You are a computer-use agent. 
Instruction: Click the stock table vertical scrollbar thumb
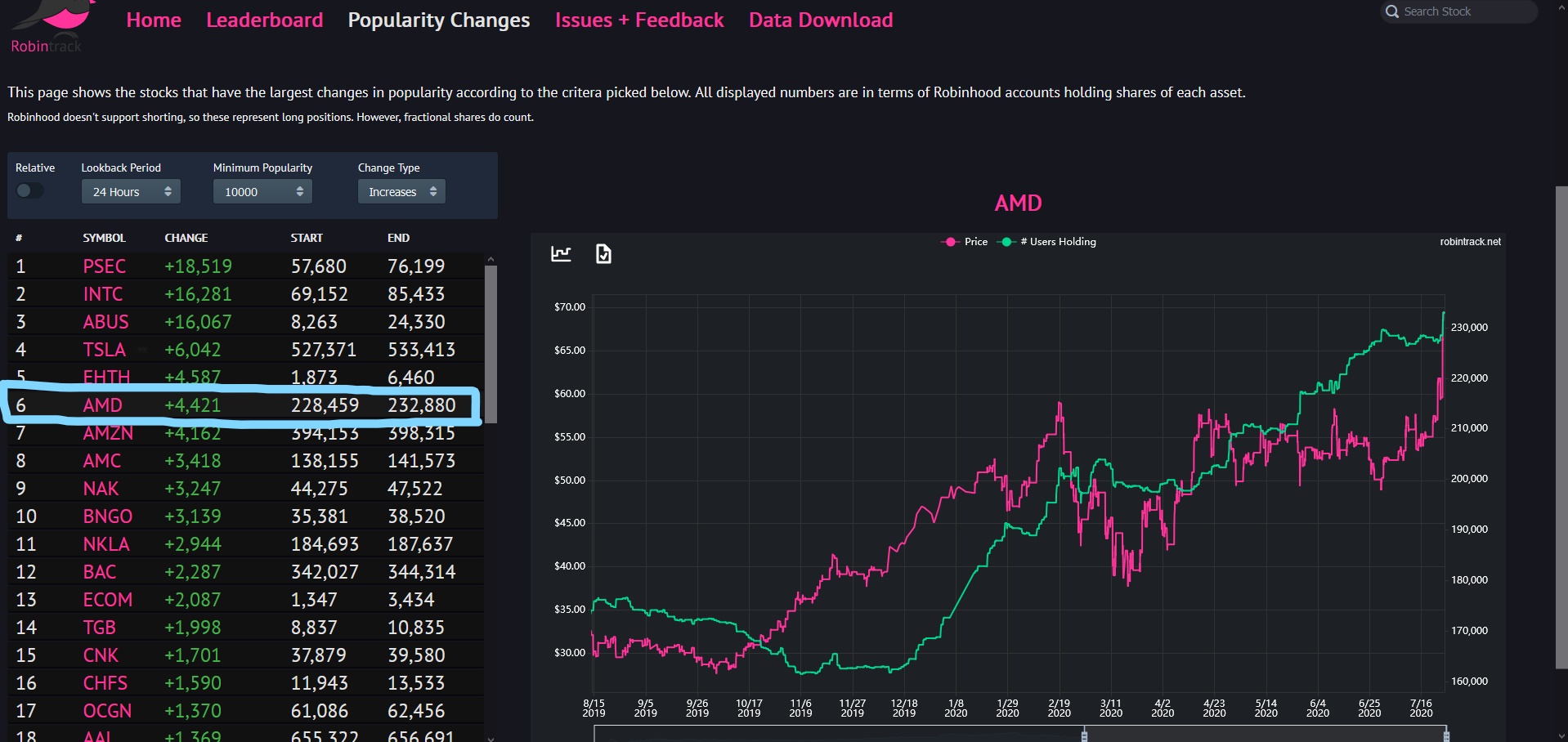tap(491, 343)
